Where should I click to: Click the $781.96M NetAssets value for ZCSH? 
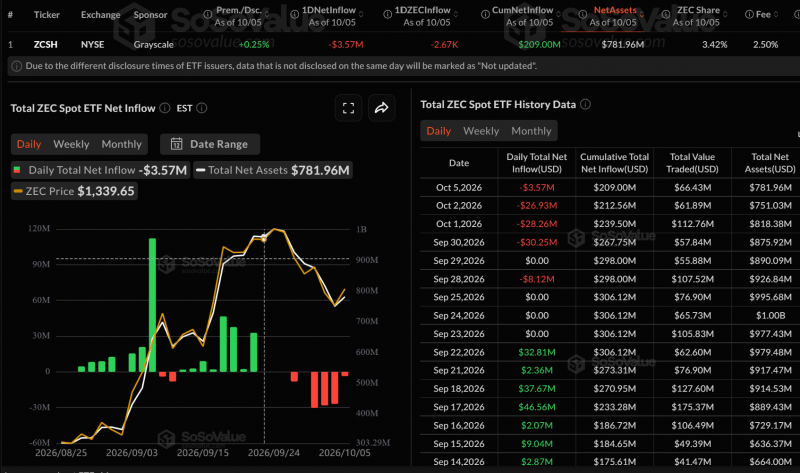pos(622,44)
